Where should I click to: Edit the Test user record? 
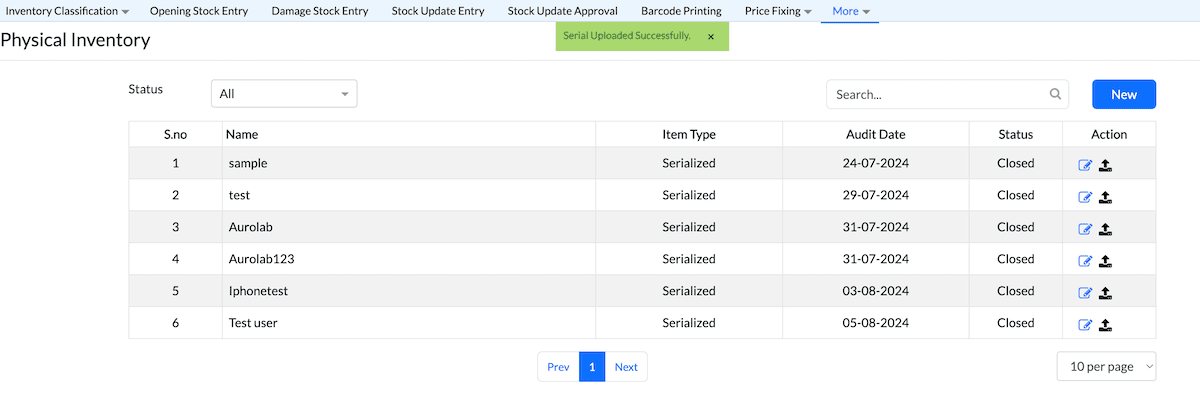(x=1085, y=325)
